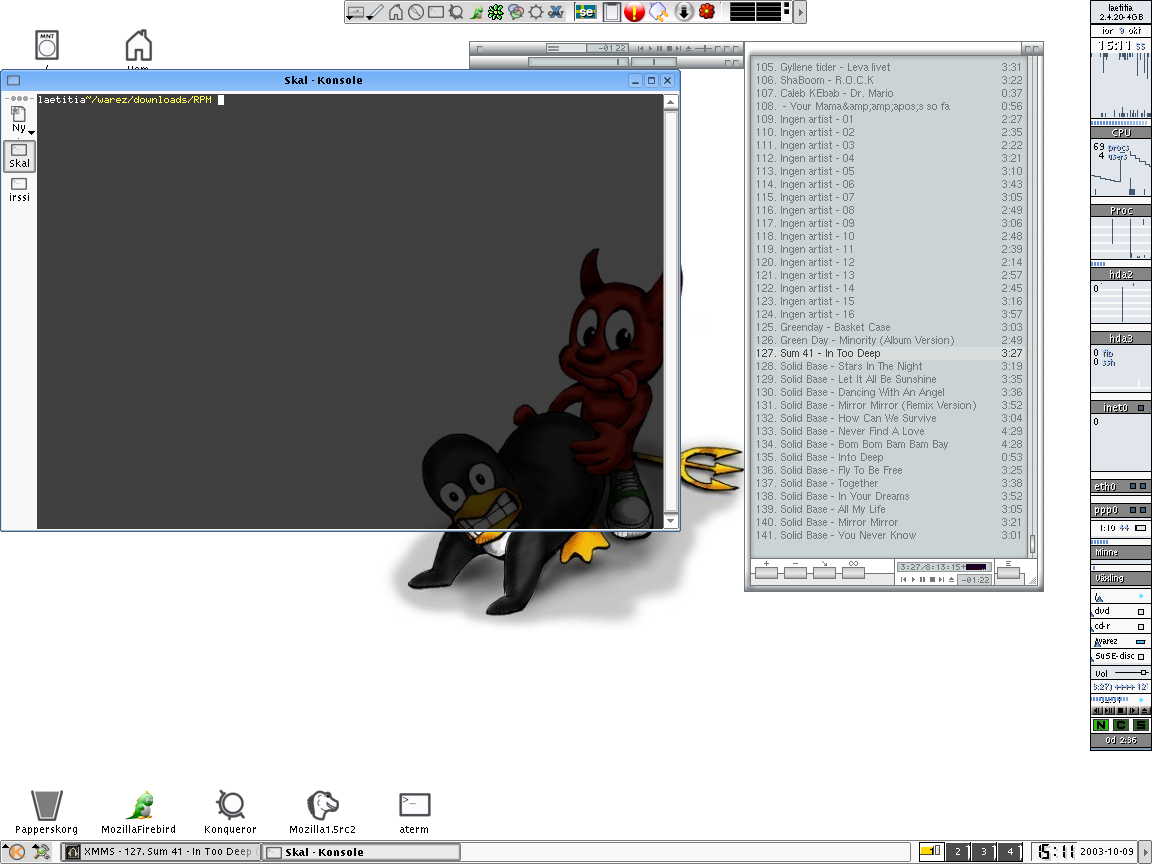
Task: Select '141. Solid Base - You Never Know'
Action: (889, 536)
